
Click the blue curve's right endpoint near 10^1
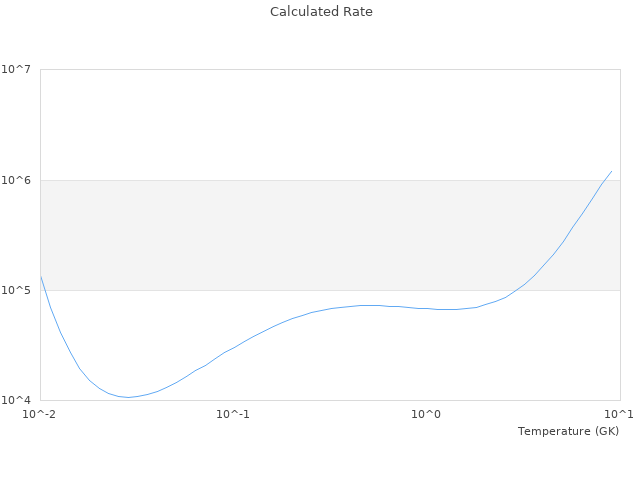click(x=611, y=171)
